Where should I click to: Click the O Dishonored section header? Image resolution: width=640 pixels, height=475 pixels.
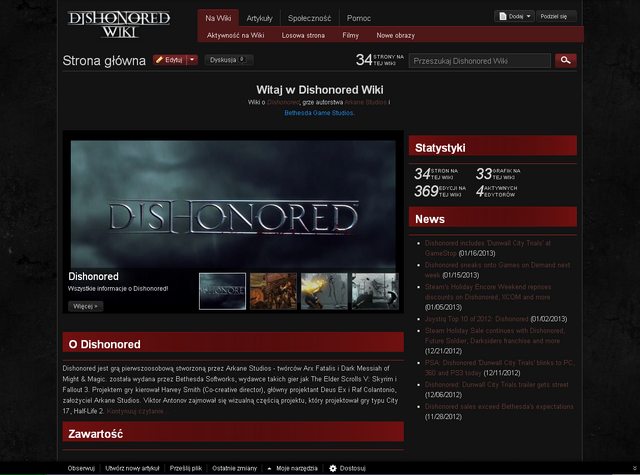[233, 342]
